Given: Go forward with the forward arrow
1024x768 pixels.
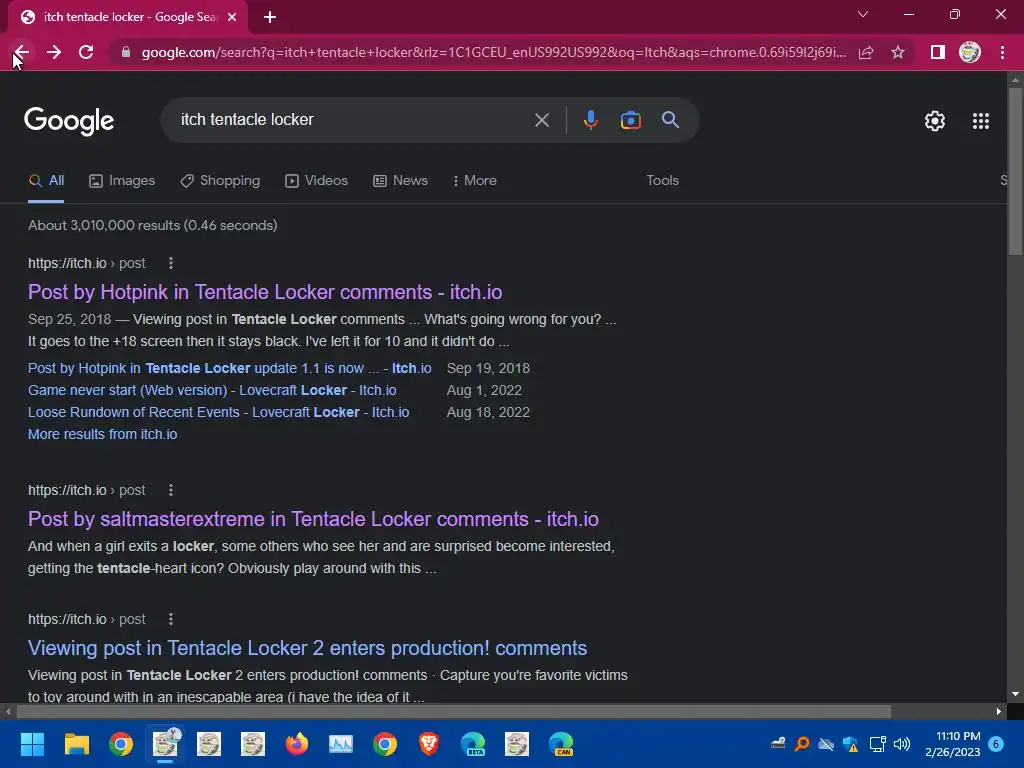Looking at the screenshot, I should pyautogui.click(x=54, y=52).
